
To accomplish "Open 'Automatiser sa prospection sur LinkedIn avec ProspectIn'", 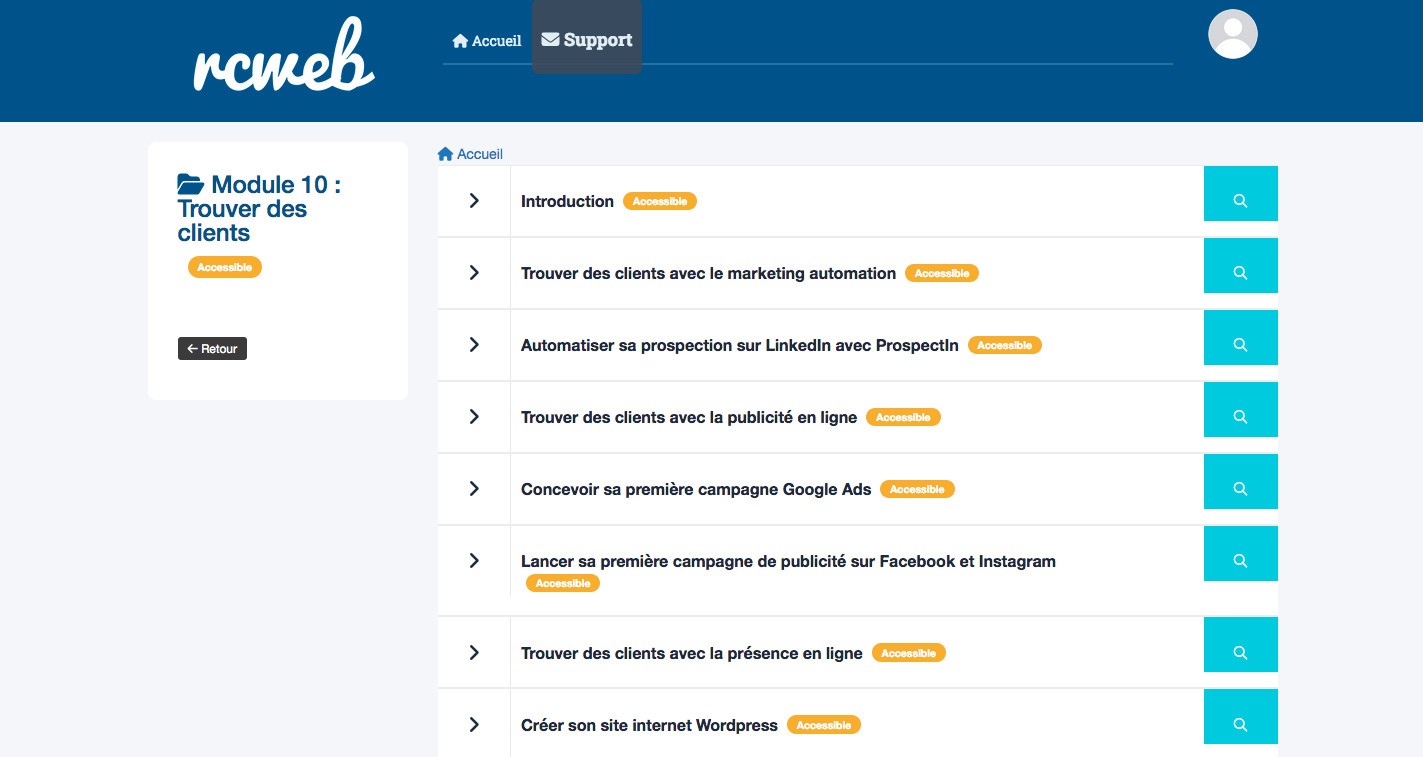I will point(740,345).
